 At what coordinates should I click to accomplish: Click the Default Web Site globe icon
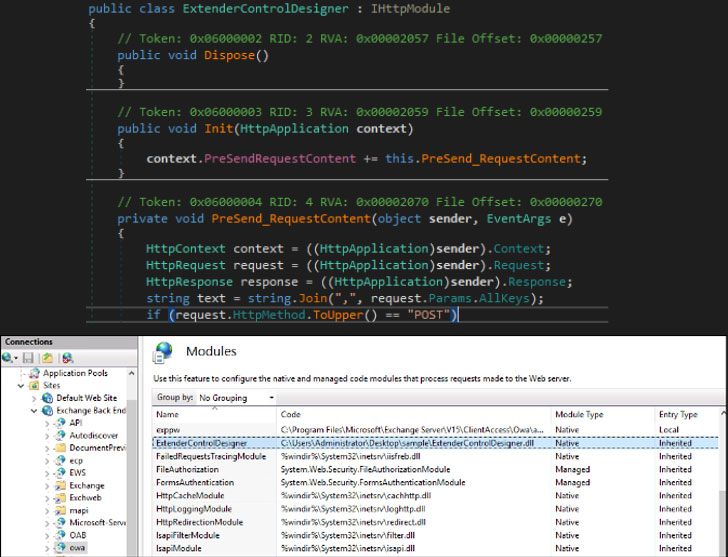point(48,397)
